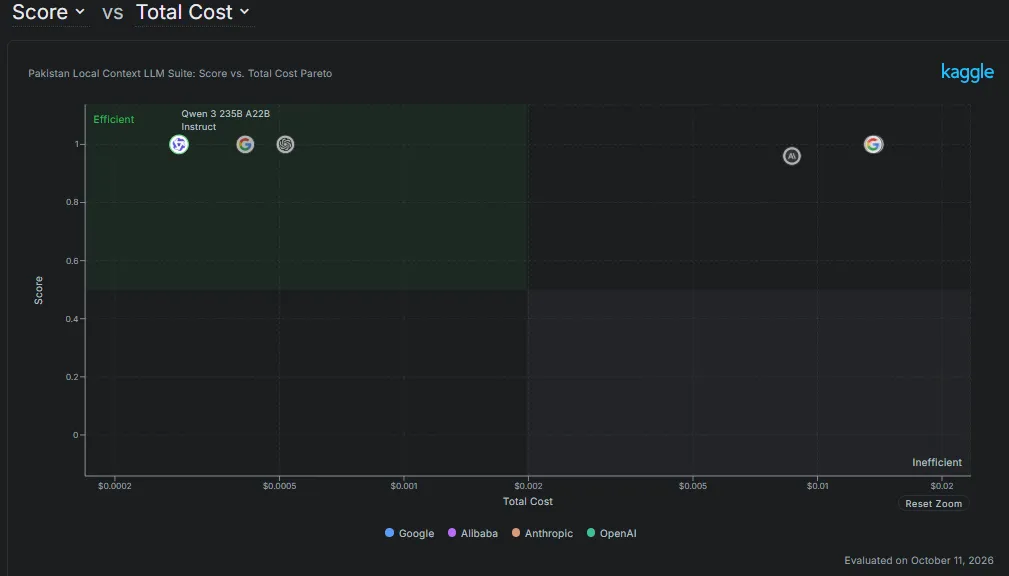The image size is (1009, 576).
Task: Toggle the Google legend entry
Action: 409,533
